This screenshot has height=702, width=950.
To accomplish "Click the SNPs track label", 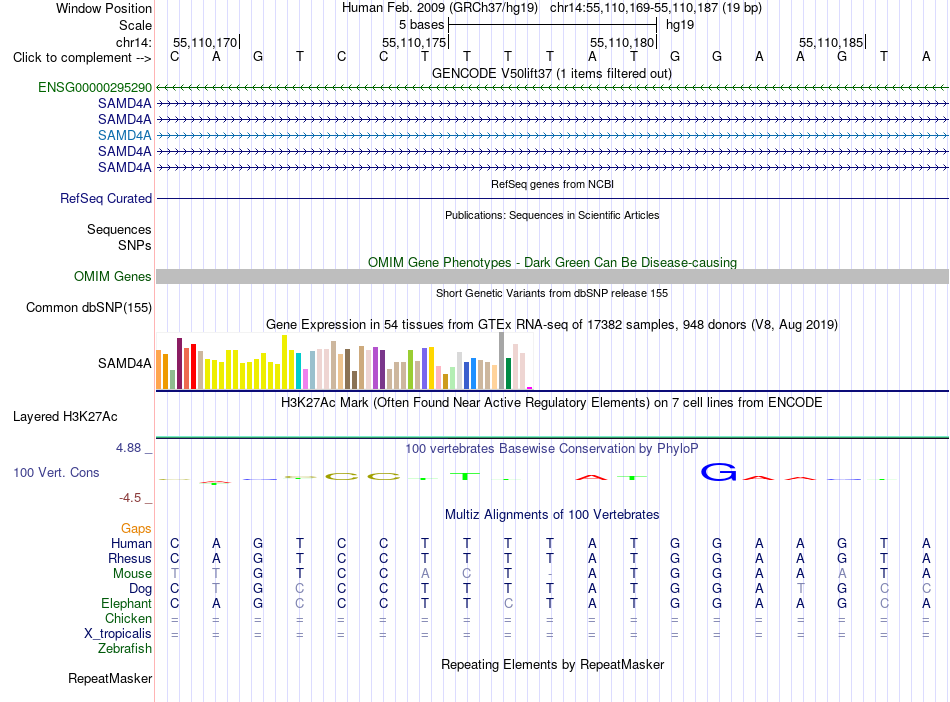I will [135, 245].
